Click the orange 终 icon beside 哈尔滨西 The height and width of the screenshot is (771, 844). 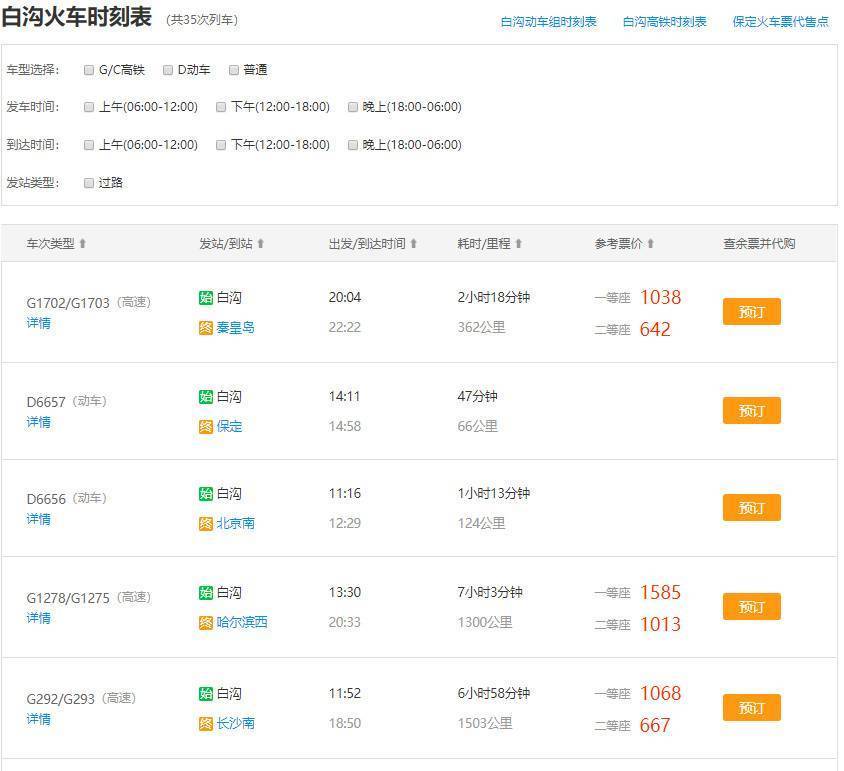[x=206, y=623]
